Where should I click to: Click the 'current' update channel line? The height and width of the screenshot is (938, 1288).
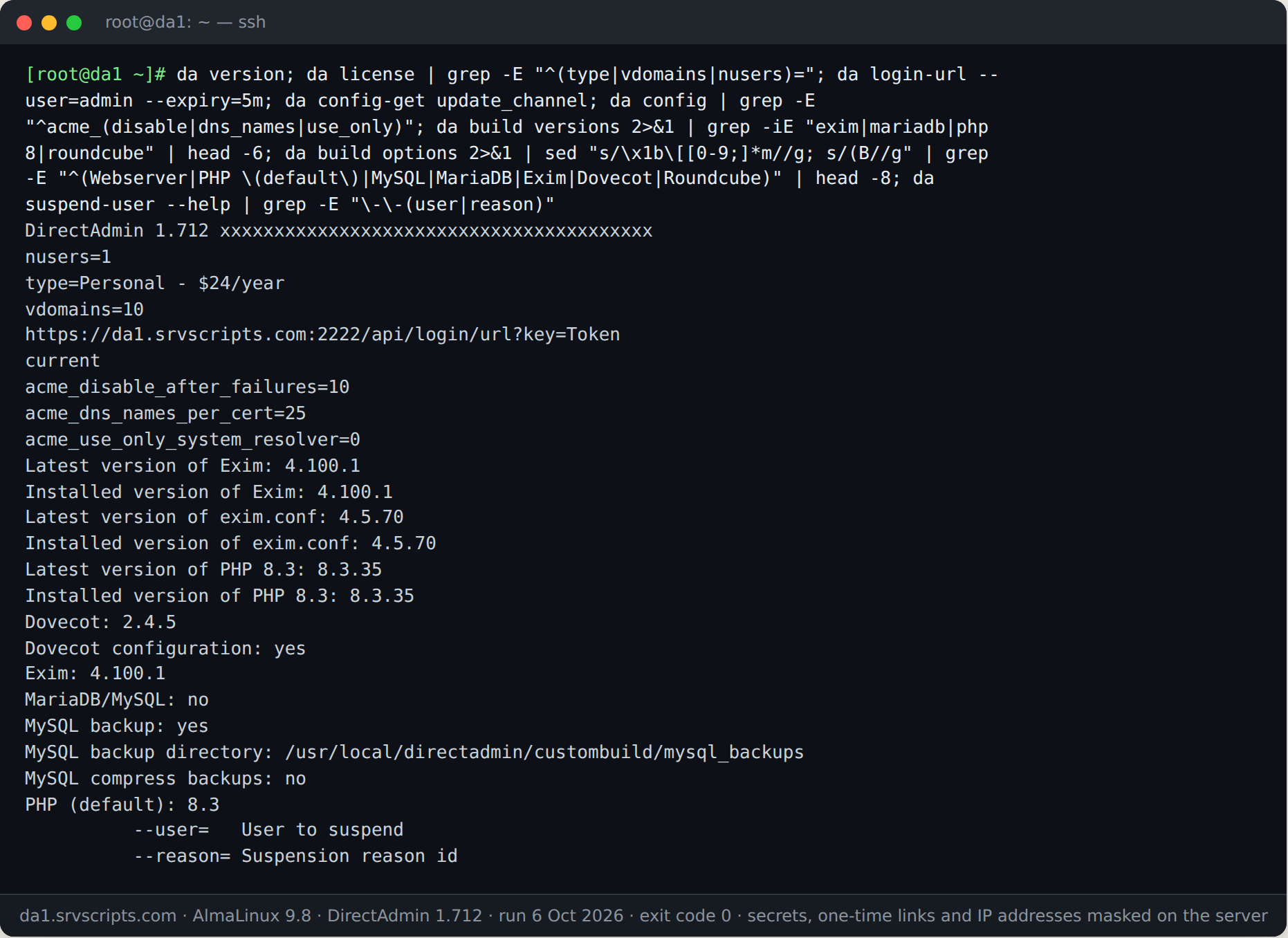click(x=62, y=360)
